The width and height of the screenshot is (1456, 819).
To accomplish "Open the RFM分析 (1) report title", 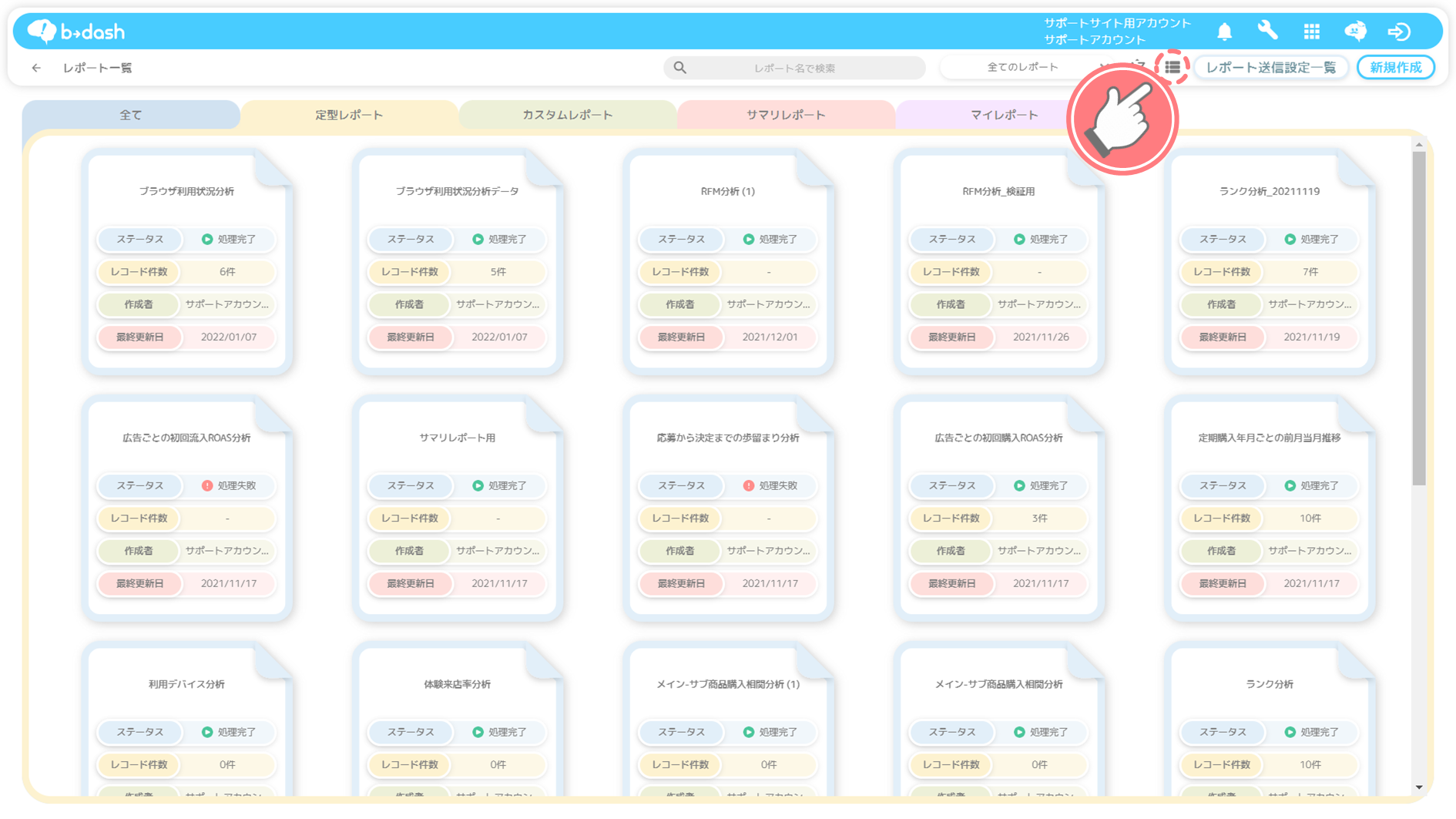I will coord(728,191).
